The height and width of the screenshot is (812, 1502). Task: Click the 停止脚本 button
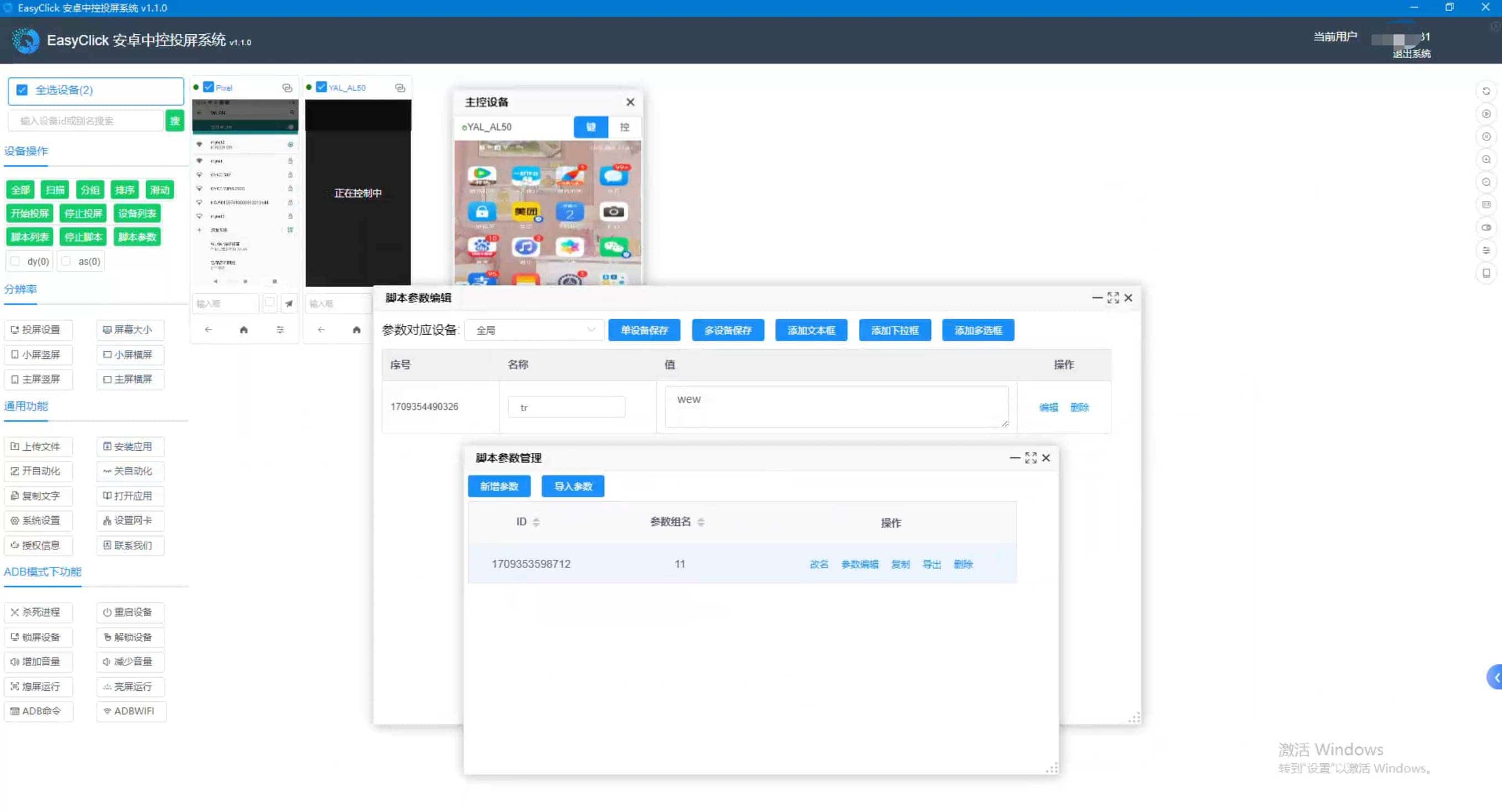(x=83, y=237)
